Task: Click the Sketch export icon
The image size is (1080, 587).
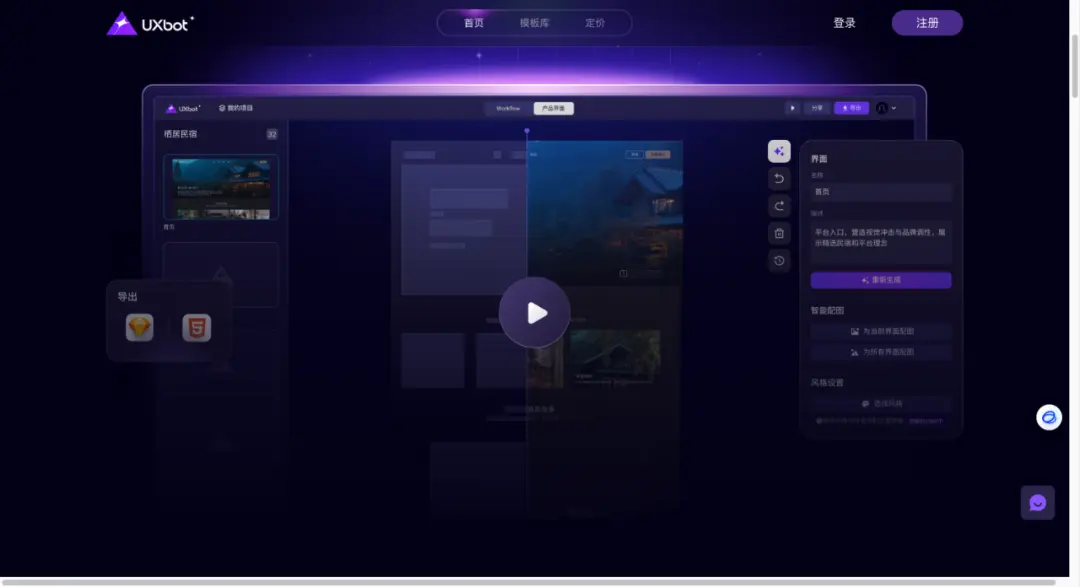Action: point(140,327)
